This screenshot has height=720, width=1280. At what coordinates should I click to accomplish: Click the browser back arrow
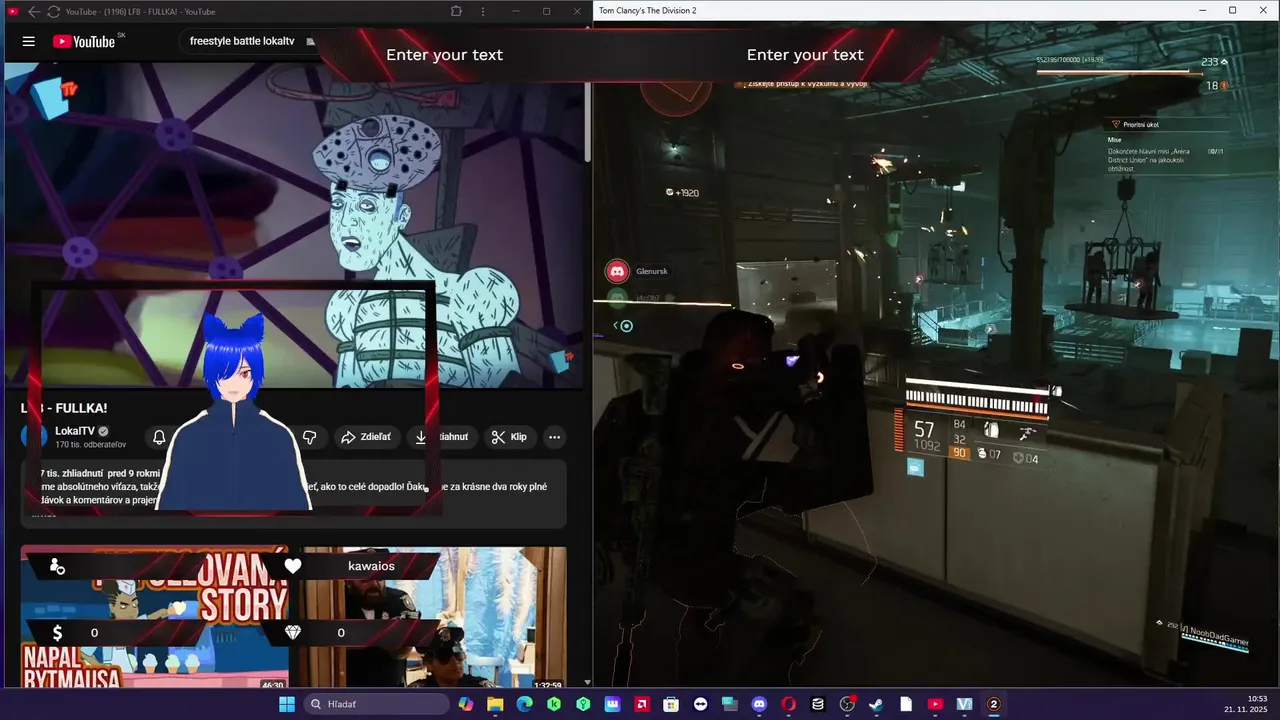coord(33,11)
